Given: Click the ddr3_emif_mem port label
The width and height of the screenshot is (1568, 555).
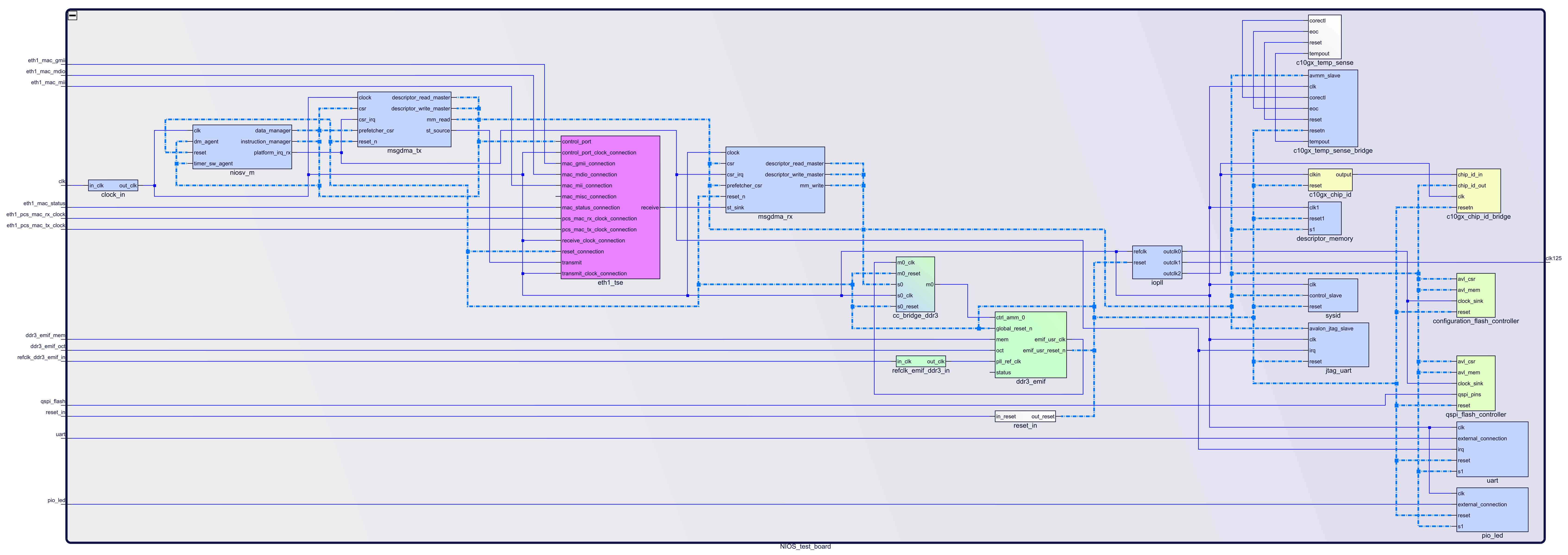Looking at the screenshot, I should click(x=46, y=335).
